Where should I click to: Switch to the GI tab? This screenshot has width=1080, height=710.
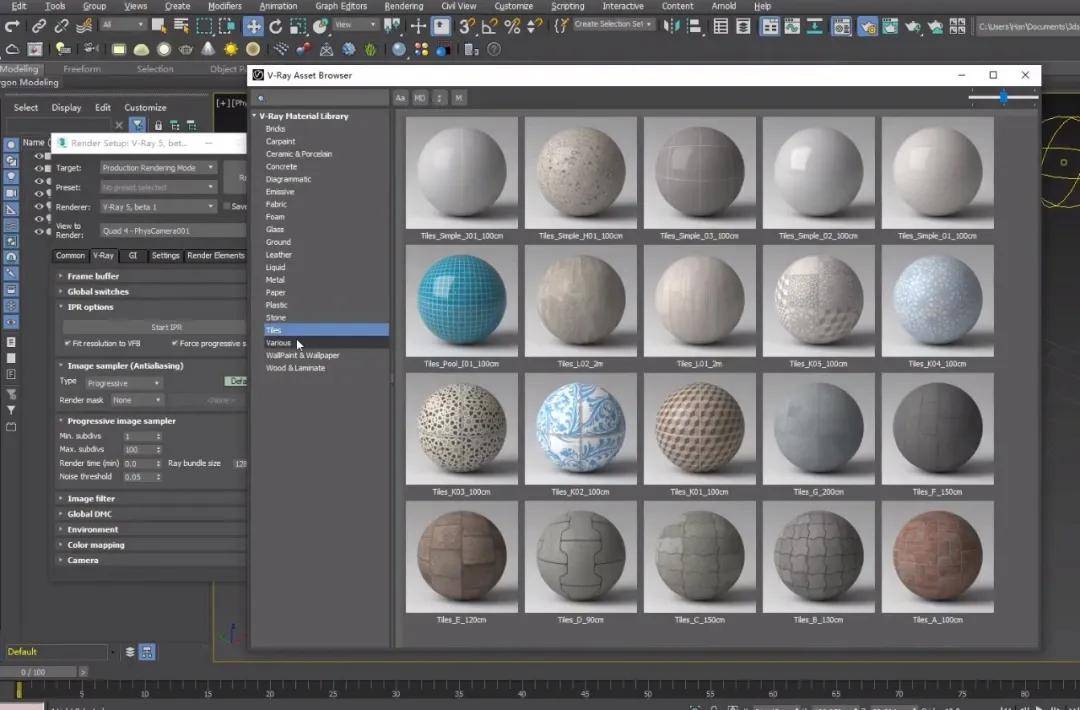click(x=133, y=256)
